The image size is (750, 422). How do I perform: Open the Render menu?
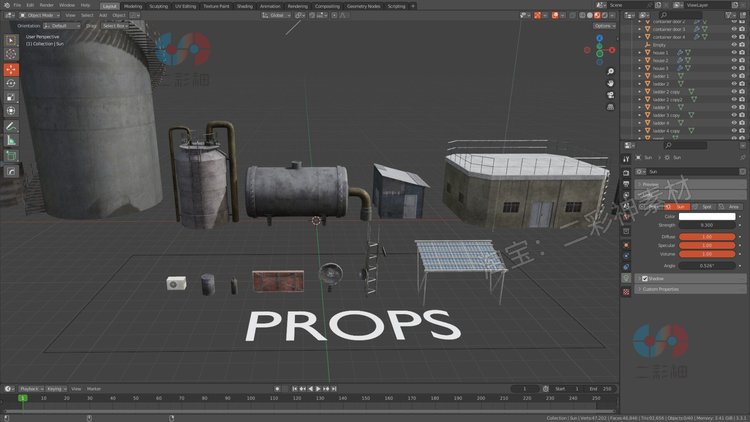coord(46,5)
